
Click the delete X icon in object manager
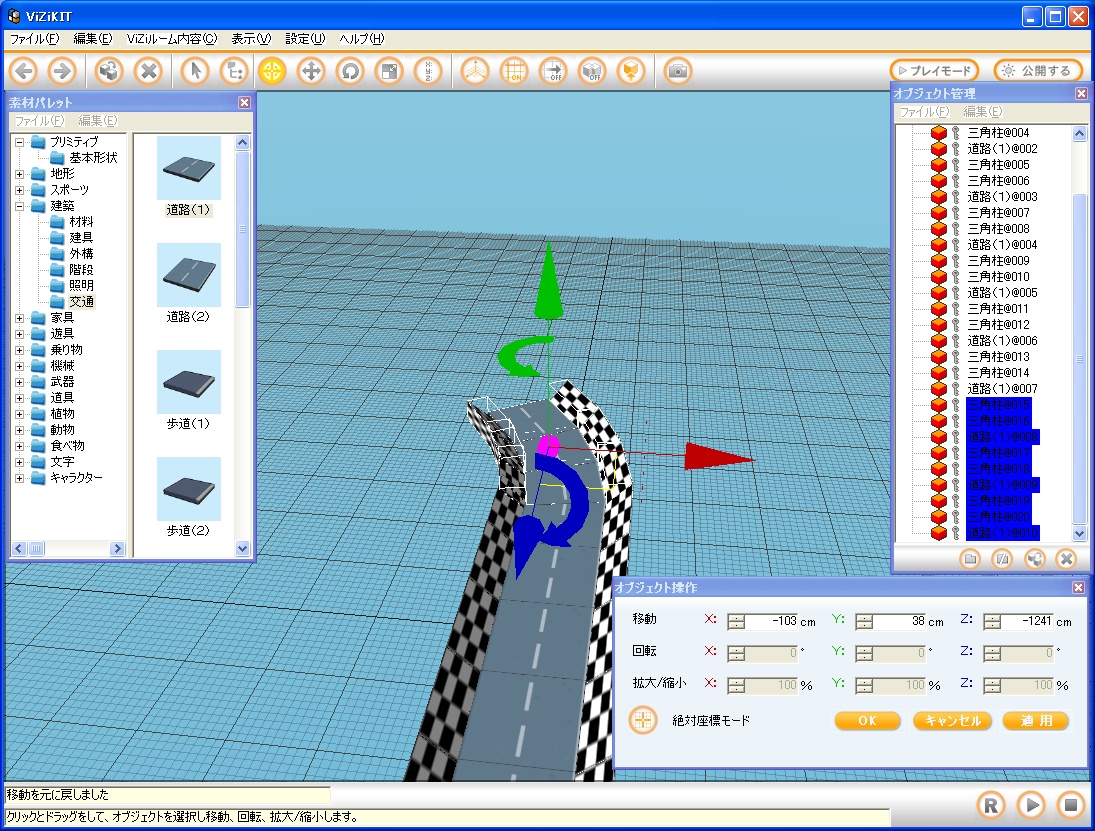click(1066, 559)
